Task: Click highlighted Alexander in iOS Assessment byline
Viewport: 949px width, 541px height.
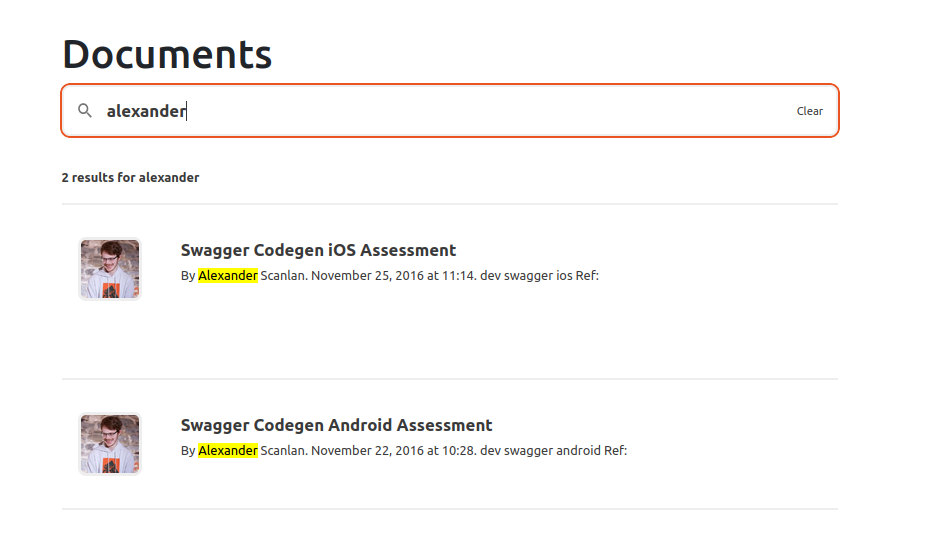Action: [x=228, y=276]
